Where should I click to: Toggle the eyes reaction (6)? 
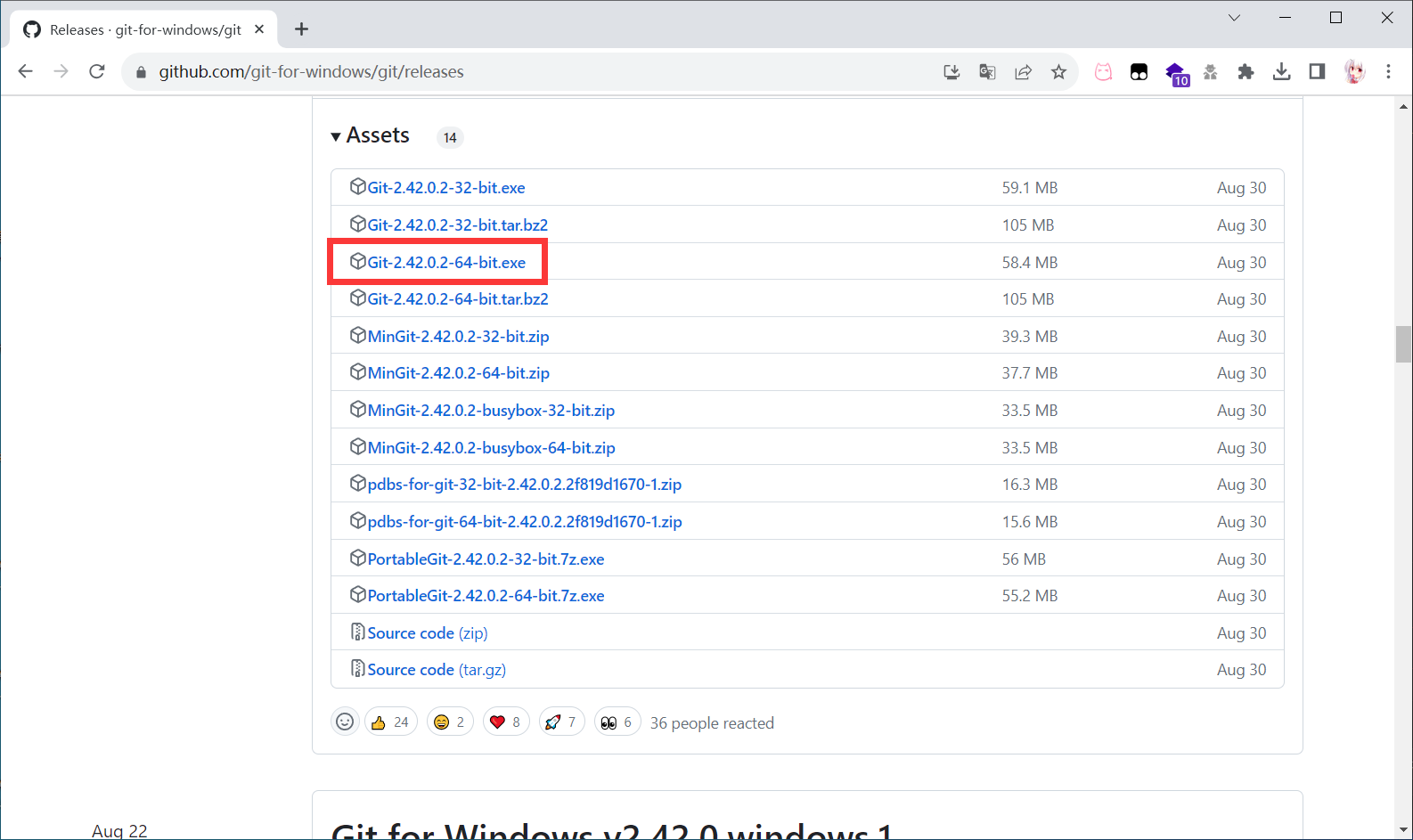[x=617, y=722]
